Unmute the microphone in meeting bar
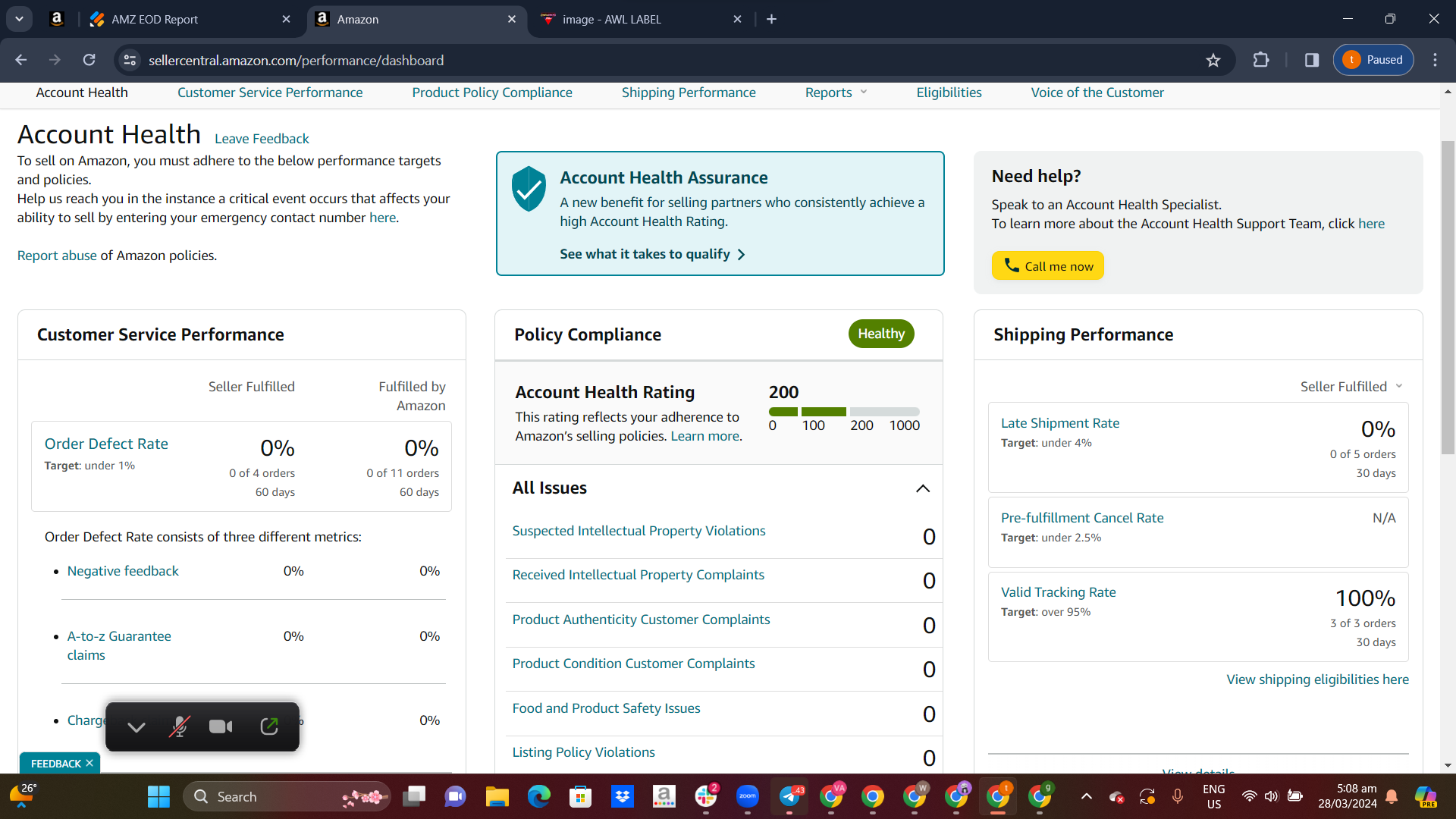Viewport: 1456px width, 819px height. 179,727
